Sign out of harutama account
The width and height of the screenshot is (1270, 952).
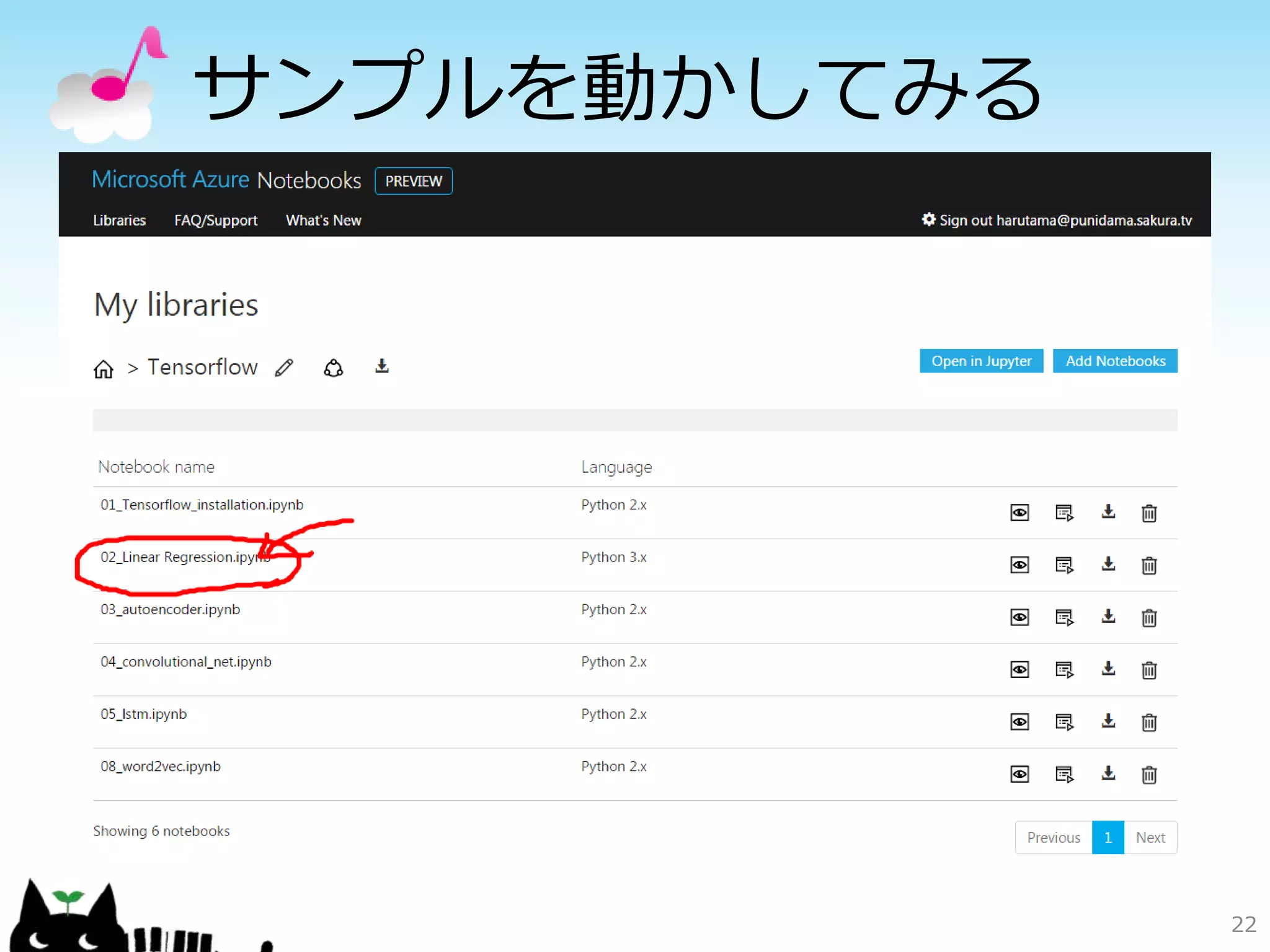1065,221
